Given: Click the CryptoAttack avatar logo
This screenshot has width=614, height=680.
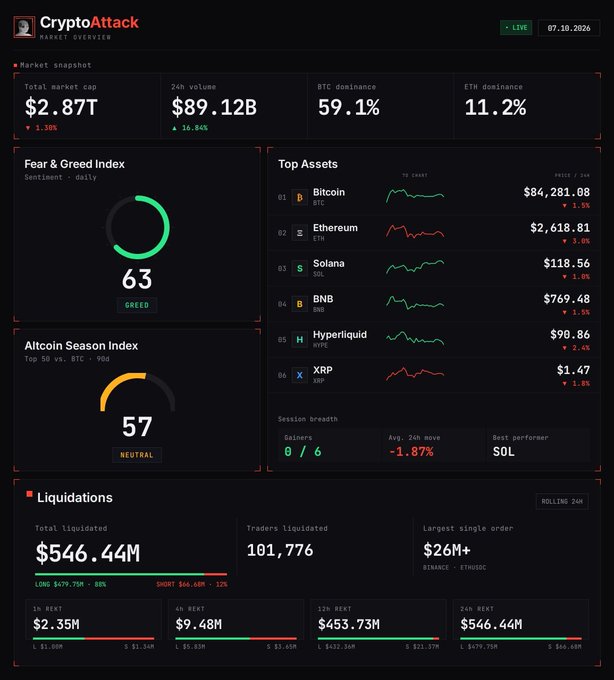Looking at the screenshot, I should click(24, 27).
